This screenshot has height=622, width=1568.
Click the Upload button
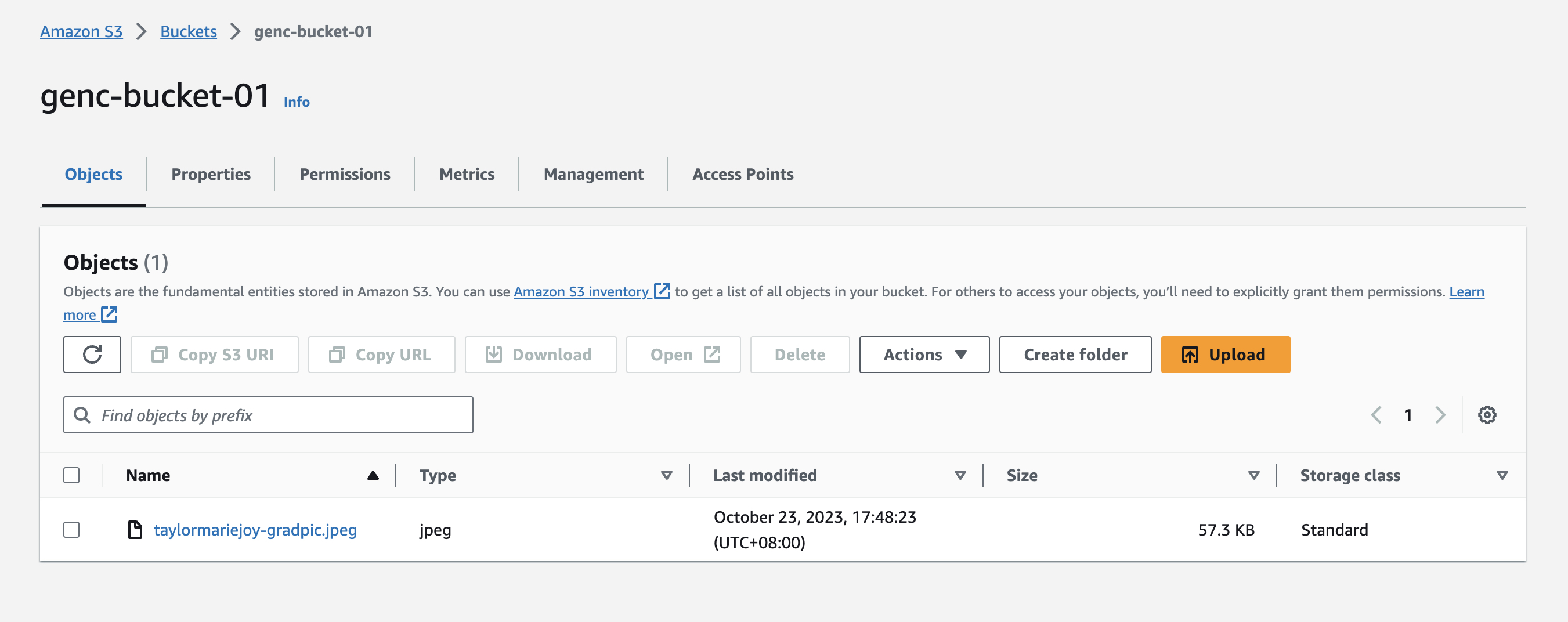point(1224,354)
